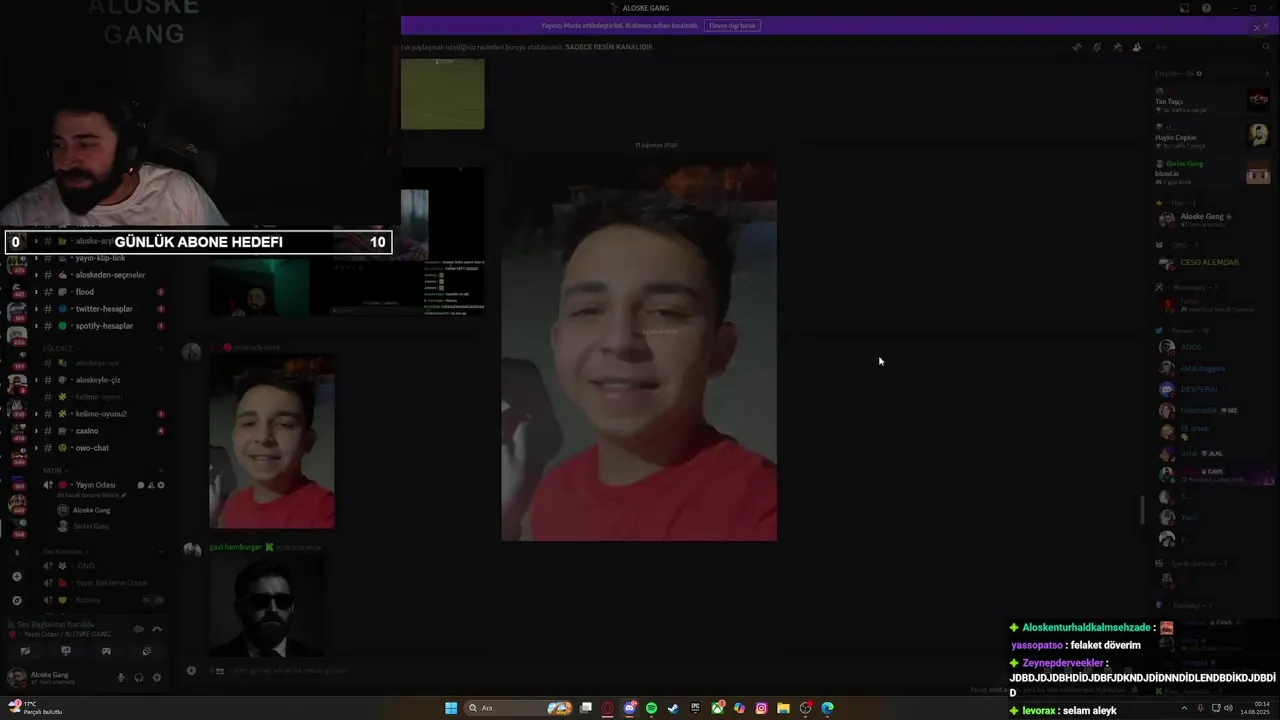The height and width of the screenshot is (720, 1280).
Task: Open pinned messages icon
Action: pos(1117,47)
